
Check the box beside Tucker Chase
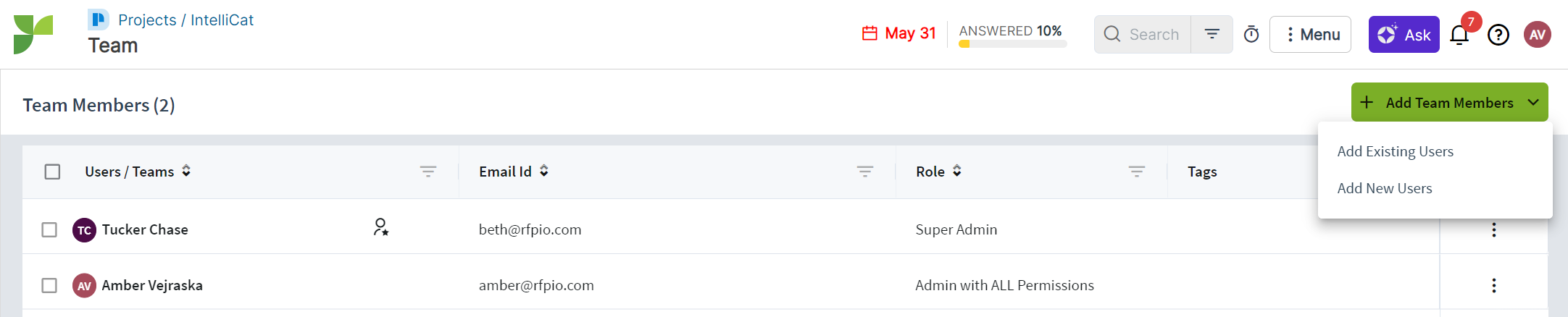[x=49, y=229]
